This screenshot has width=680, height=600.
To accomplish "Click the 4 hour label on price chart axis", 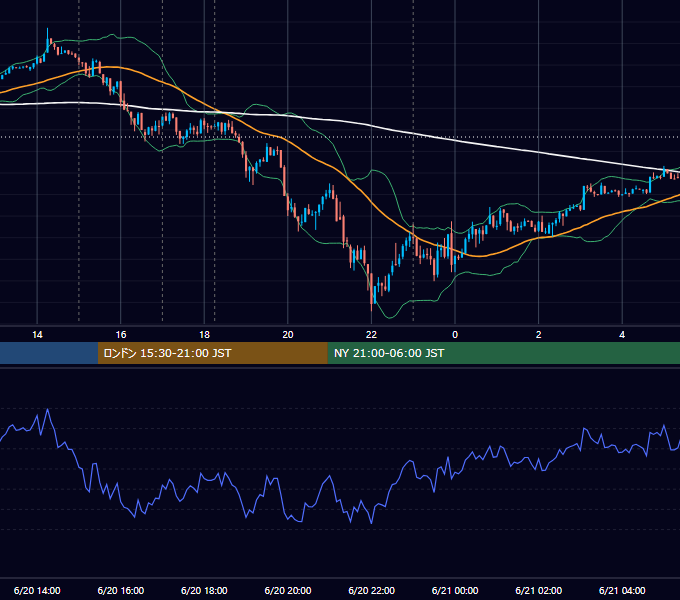I will [x=622, y=335].
